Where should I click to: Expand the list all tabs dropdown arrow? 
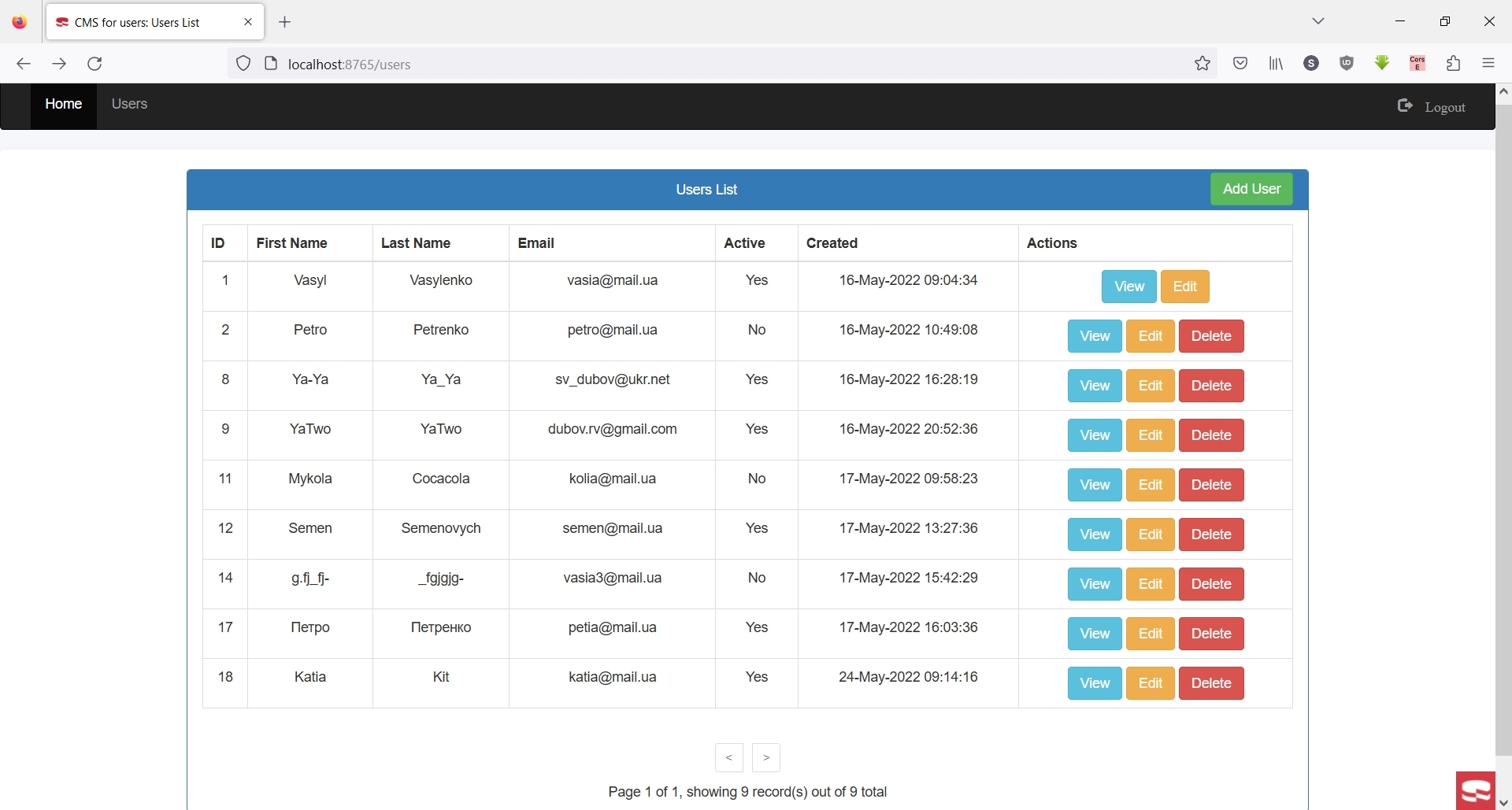1318,21
